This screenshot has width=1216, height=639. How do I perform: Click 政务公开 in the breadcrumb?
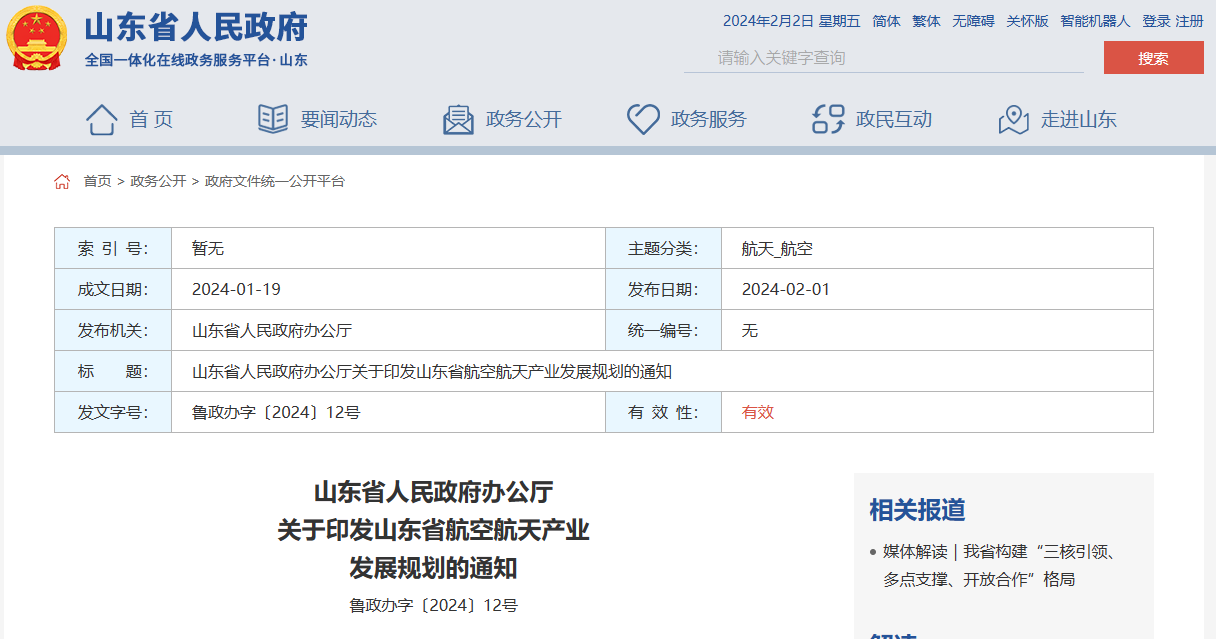click(158, 181)
